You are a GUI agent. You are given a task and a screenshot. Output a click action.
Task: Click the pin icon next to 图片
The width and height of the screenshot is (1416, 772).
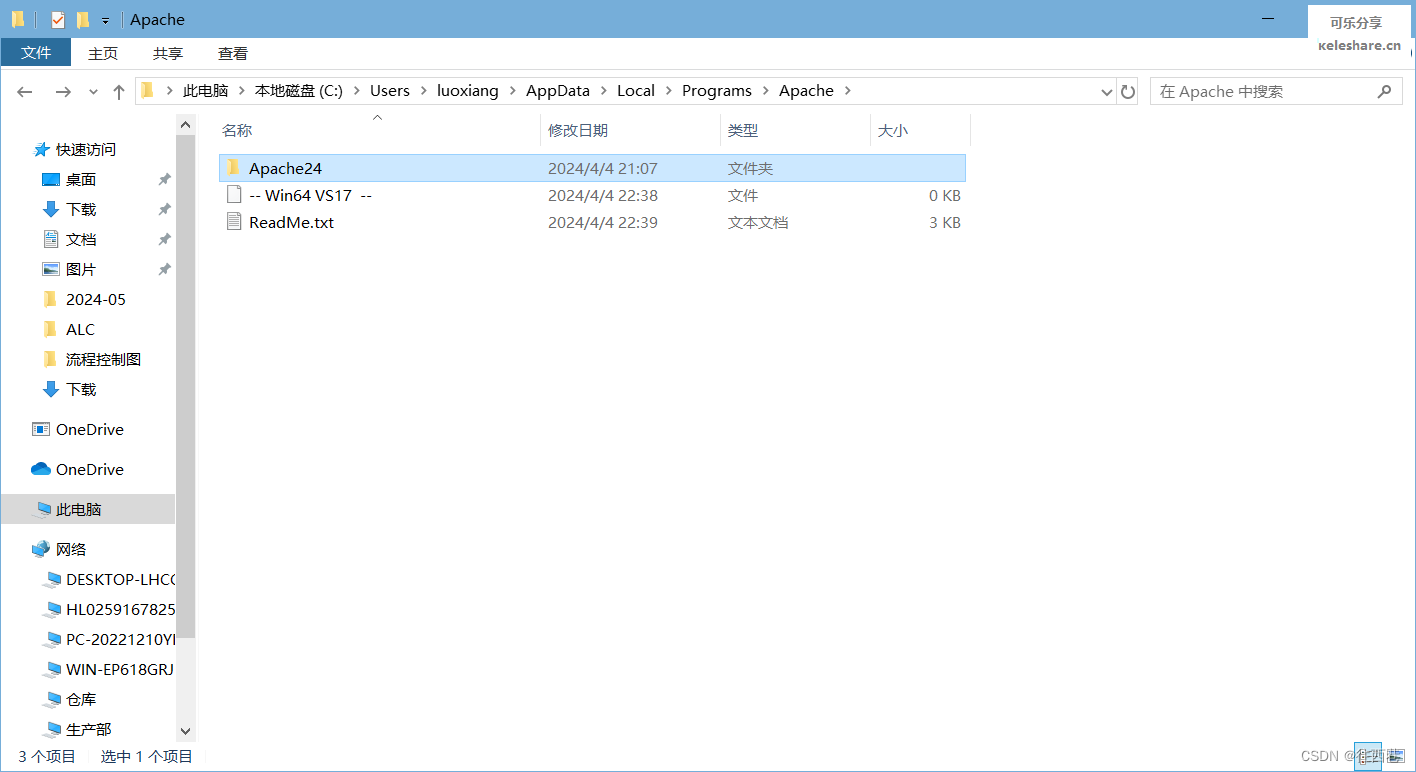[164, 269]
